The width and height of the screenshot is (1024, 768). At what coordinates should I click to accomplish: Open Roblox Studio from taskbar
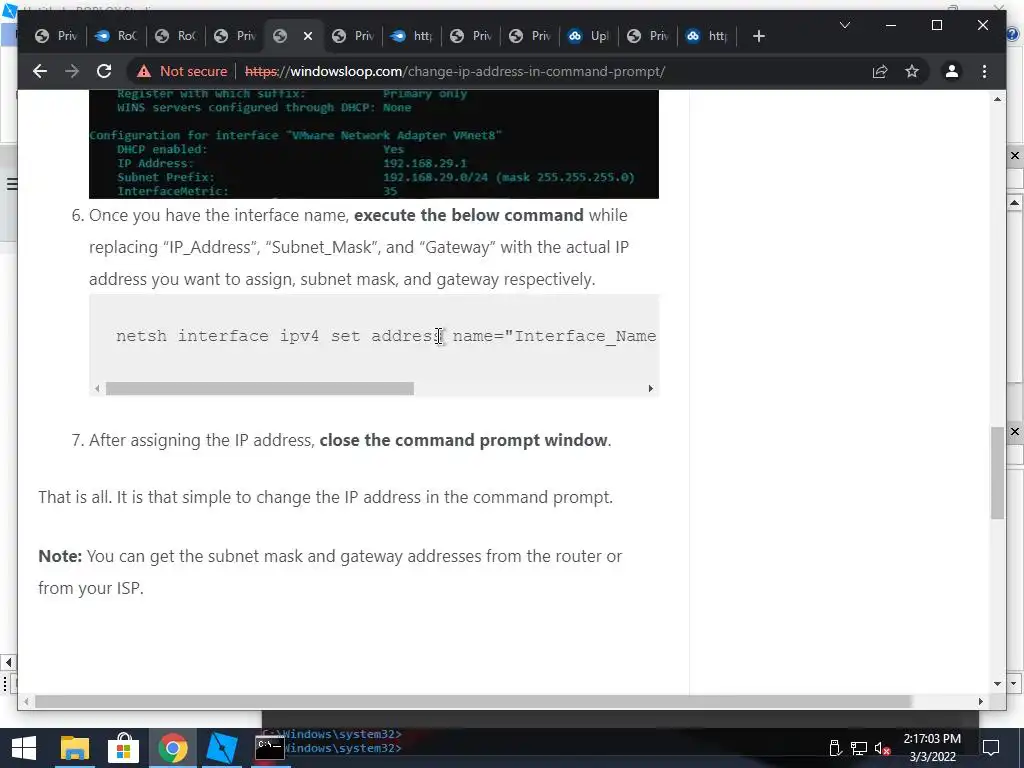[x=221, y=748]
